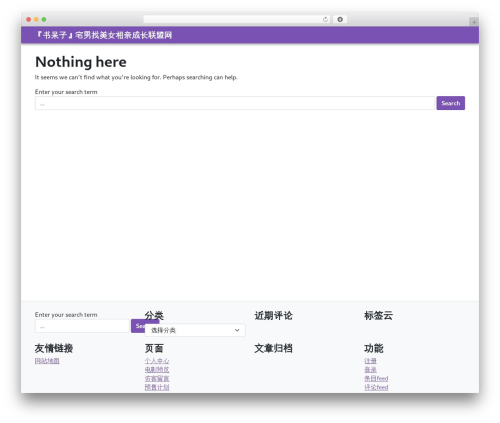Viewport: 500px width, 423px height.
Task: Click the browser address bar
Action: [x=237, y=19]
